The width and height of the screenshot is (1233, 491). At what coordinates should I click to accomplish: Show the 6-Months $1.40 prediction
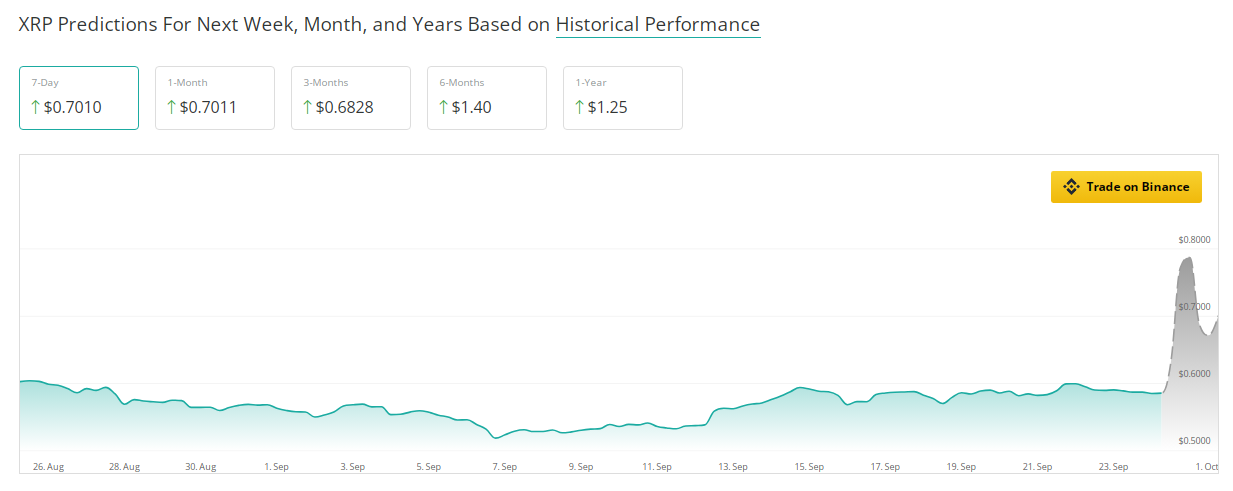click(487, 98)
